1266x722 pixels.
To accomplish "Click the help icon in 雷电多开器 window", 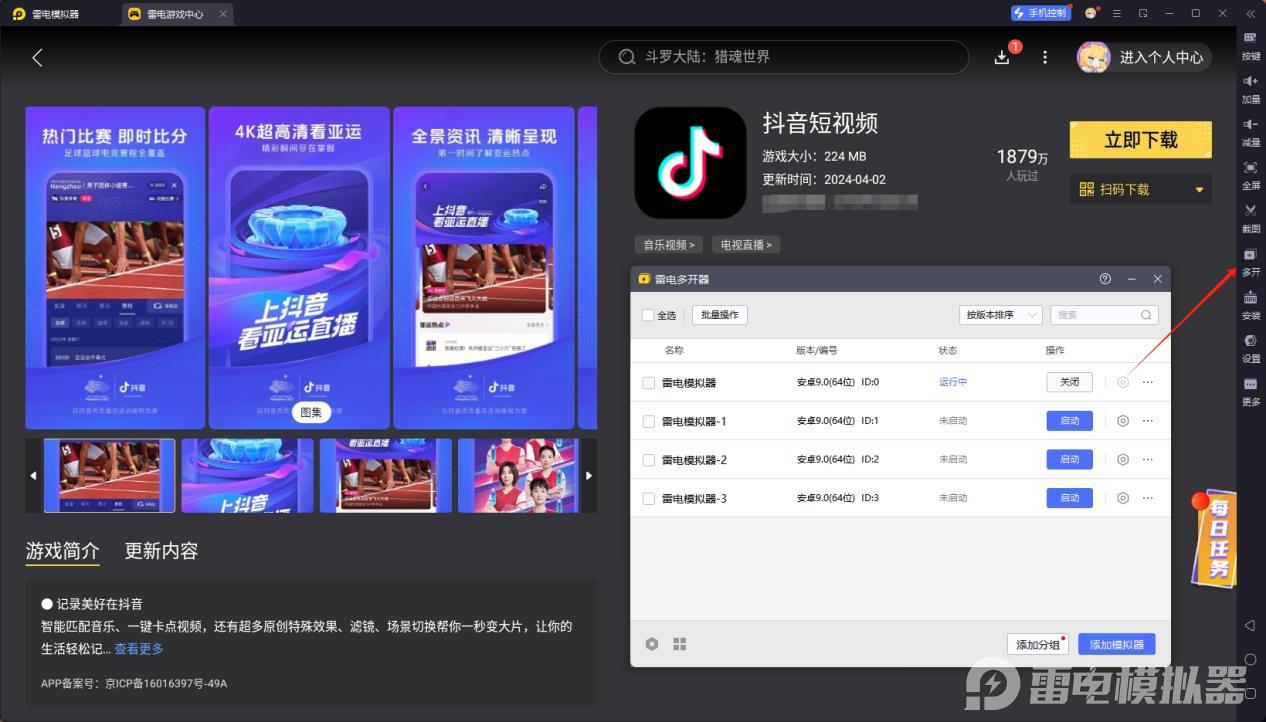I will click(1105, 279).
